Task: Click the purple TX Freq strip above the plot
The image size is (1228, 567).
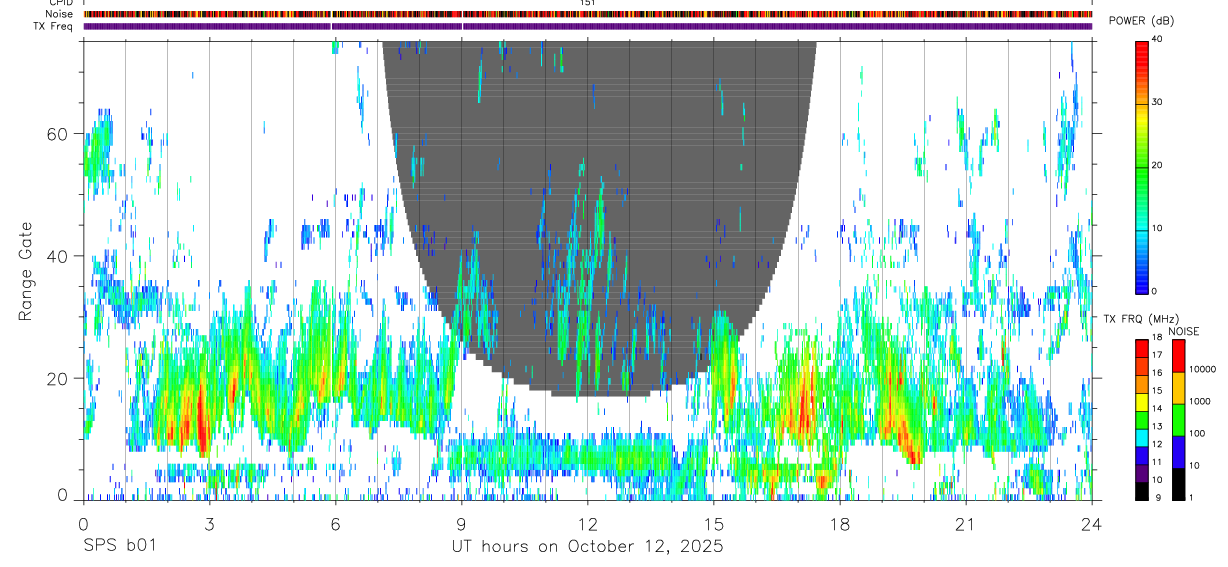Action: 587,26
